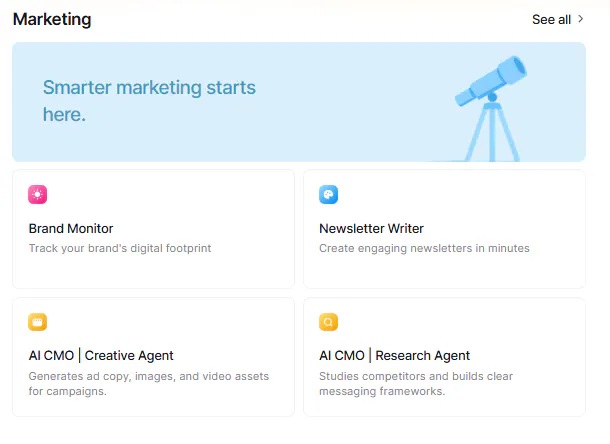The width and height of the screenshot is (610, 444).
Task: Open AI CMO | Creative Agent title
Action: (101, 355)
